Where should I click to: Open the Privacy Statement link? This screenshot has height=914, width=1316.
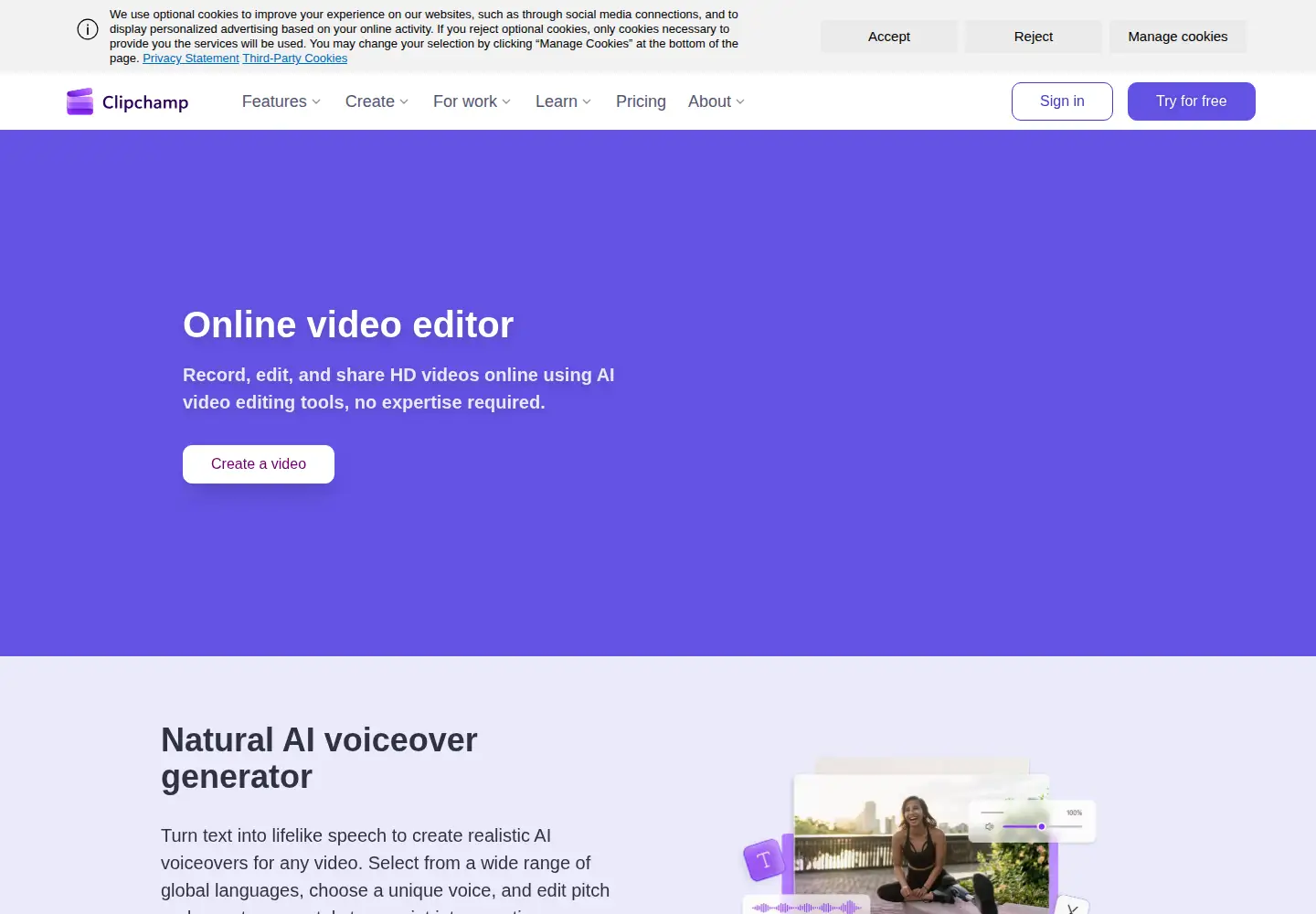click(191, 58)
